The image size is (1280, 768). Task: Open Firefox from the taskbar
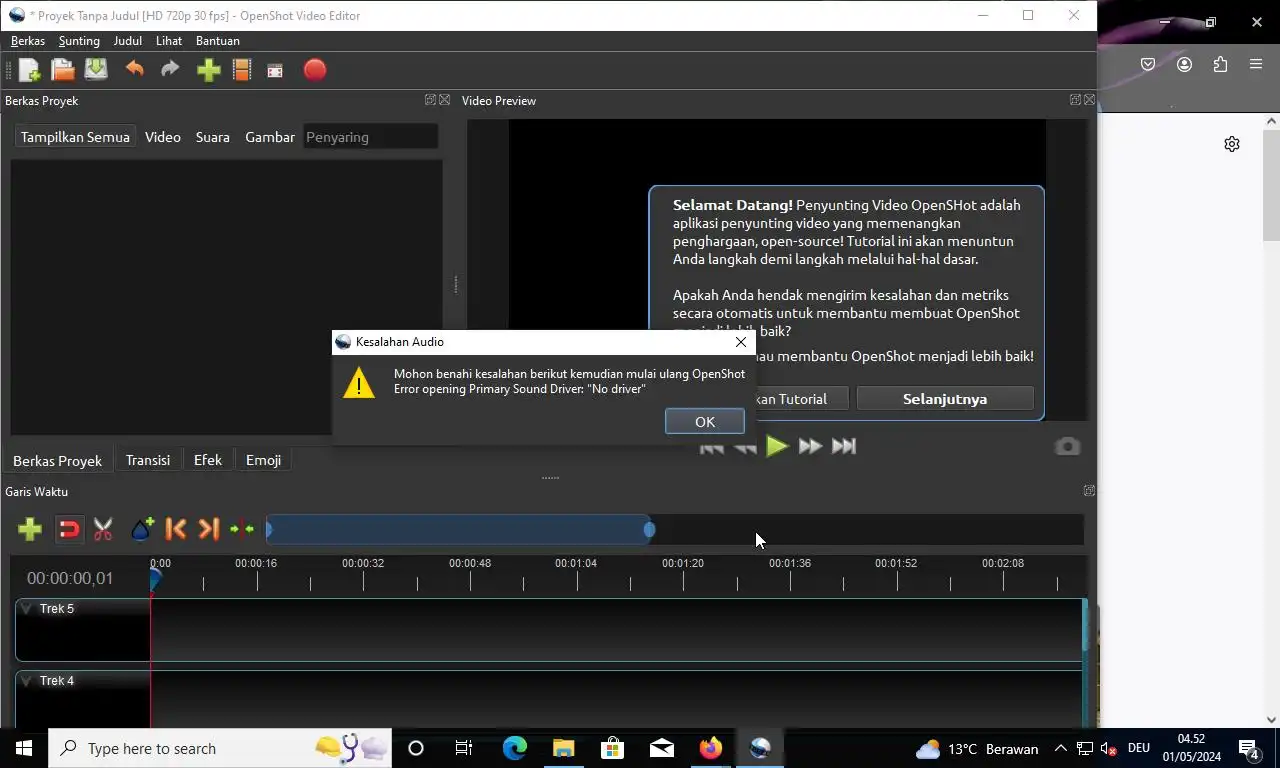[x=711, y=748]
